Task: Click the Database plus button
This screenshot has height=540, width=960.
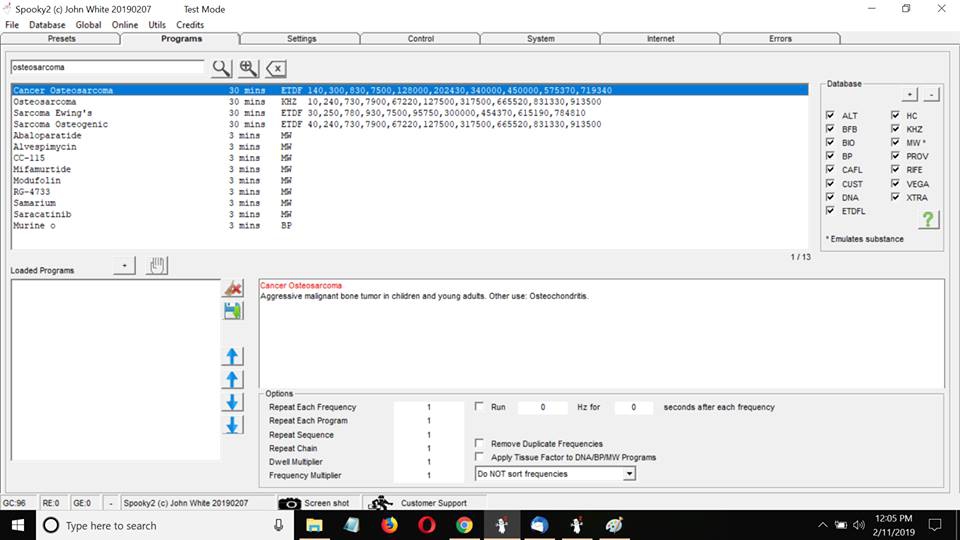Action: (909, 94)
